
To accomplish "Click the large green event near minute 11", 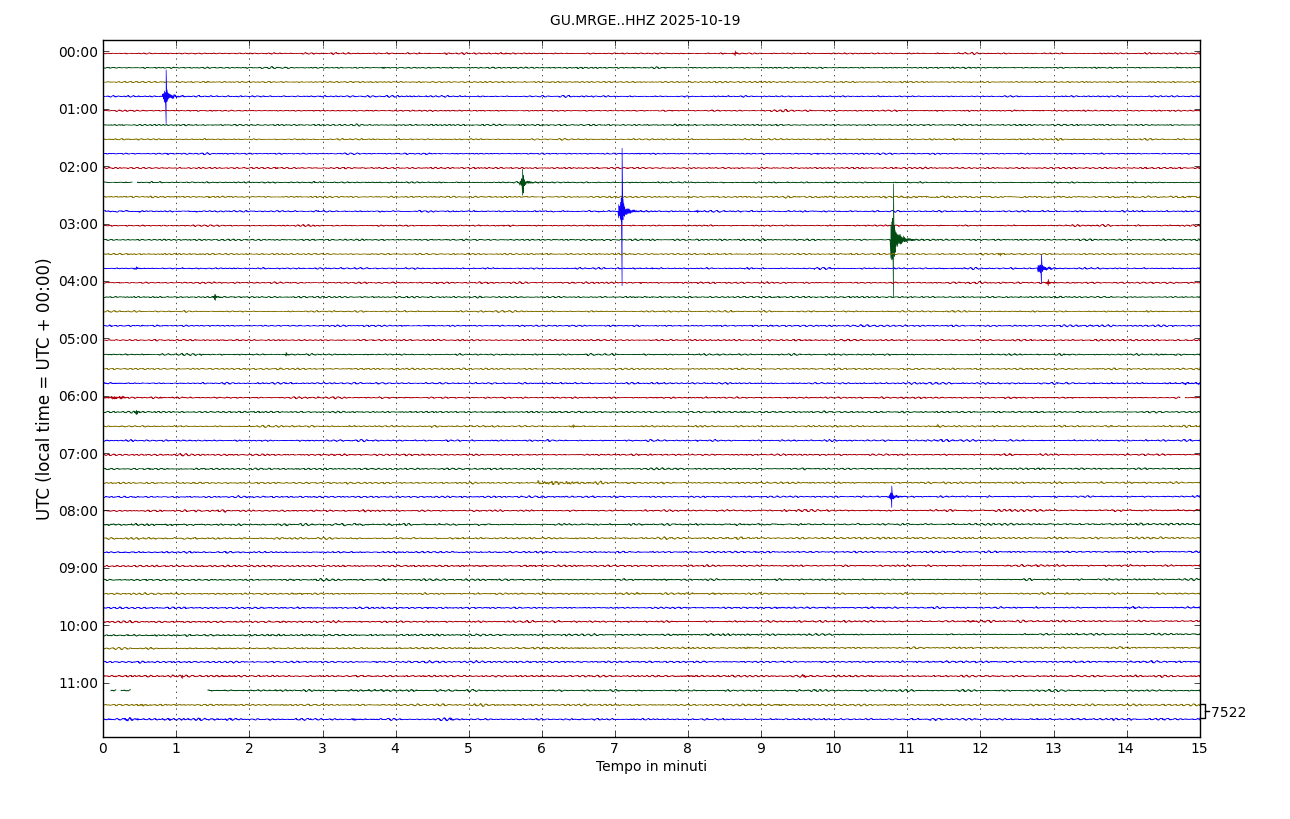I will pos(893,239).
